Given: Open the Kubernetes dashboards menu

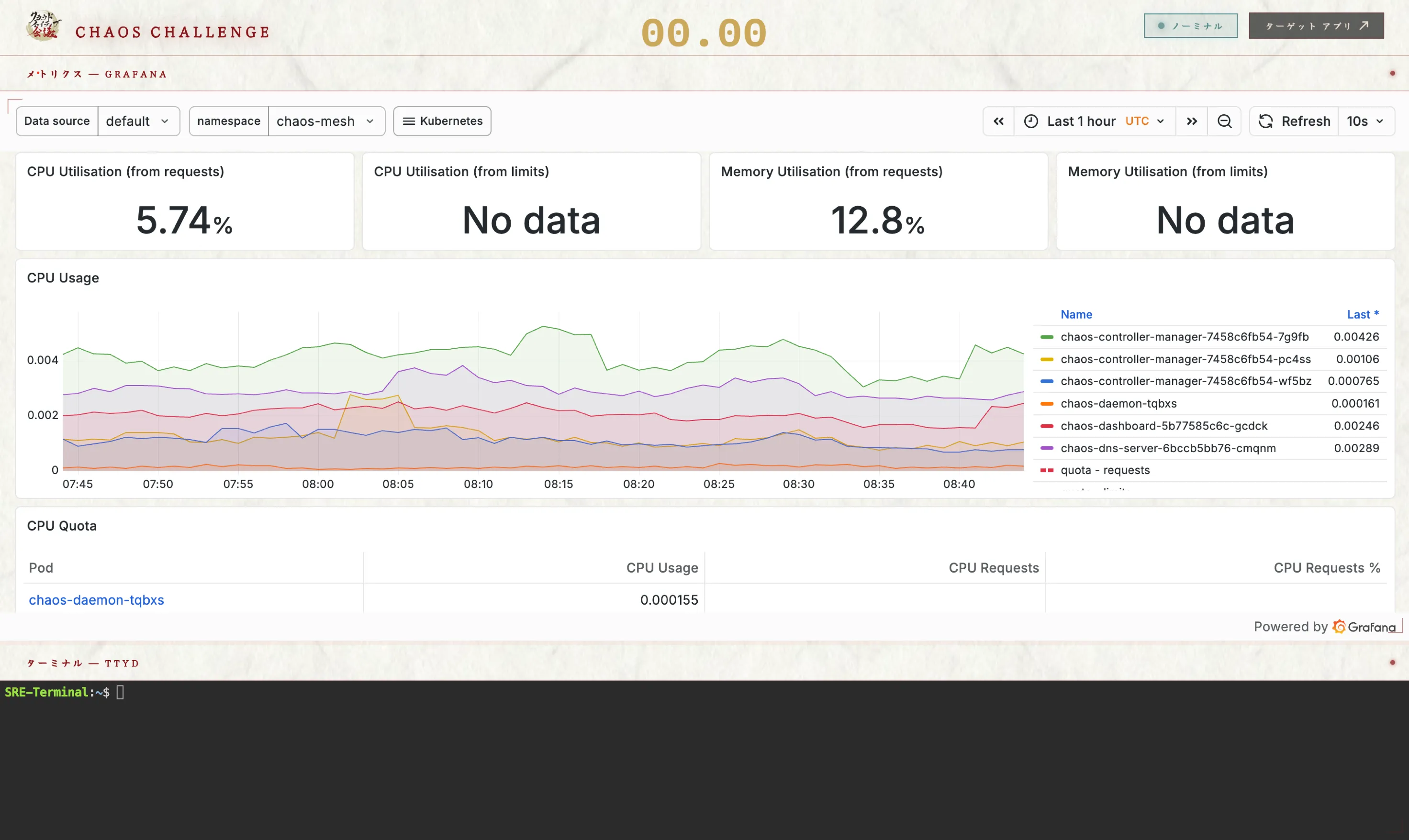Looking at the screenshot, I should tap(442, 121).
